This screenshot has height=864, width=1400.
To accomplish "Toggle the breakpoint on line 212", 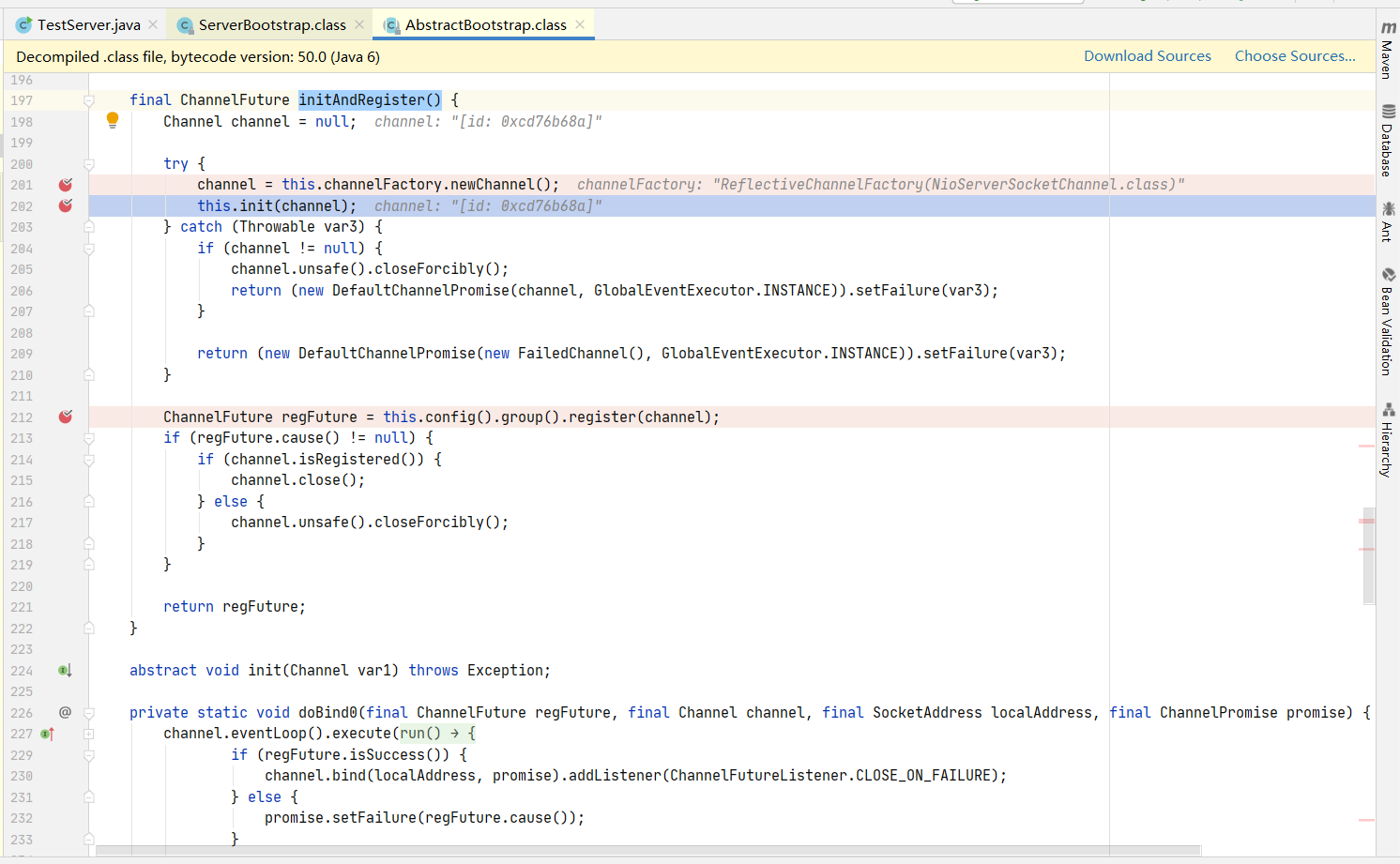I will (x=66, y=417).
